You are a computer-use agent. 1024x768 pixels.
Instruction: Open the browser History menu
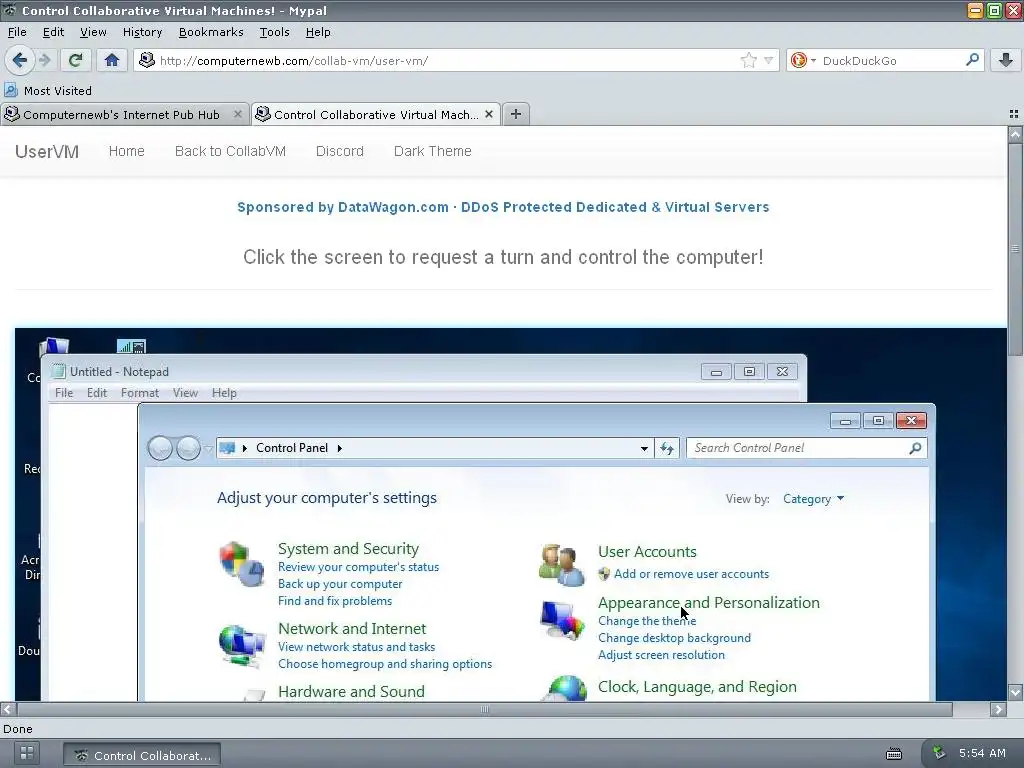click(142, 32)
